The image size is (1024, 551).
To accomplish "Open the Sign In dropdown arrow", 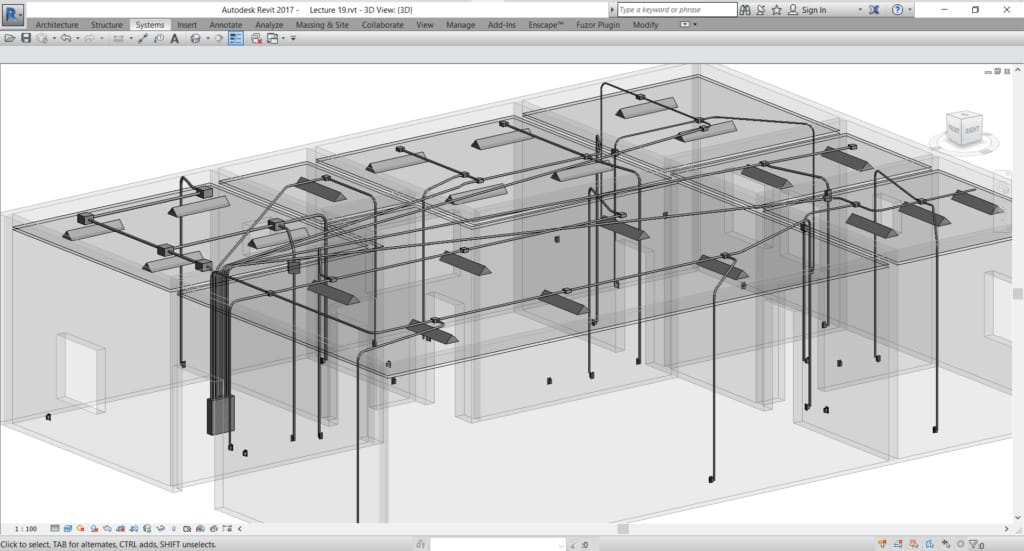I will click(859, 10).
